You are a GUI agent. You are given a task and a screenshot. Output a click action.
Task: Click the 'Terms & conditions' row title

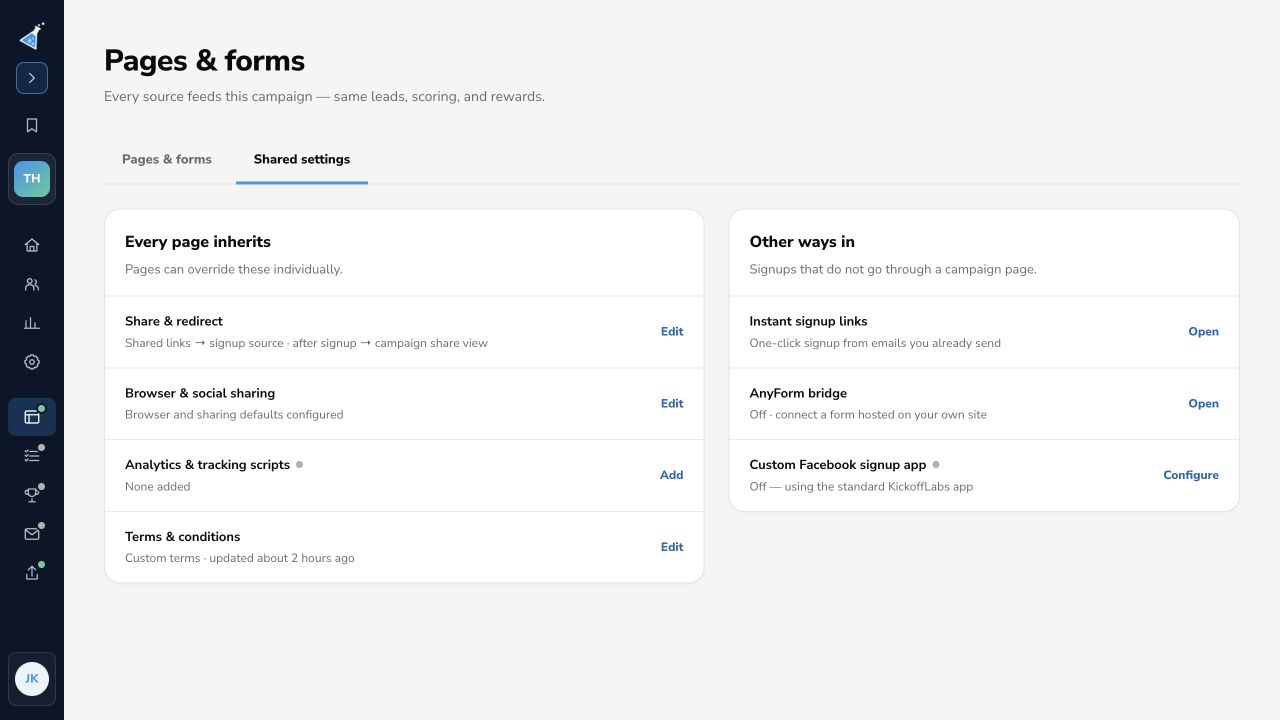pos(182,537)
